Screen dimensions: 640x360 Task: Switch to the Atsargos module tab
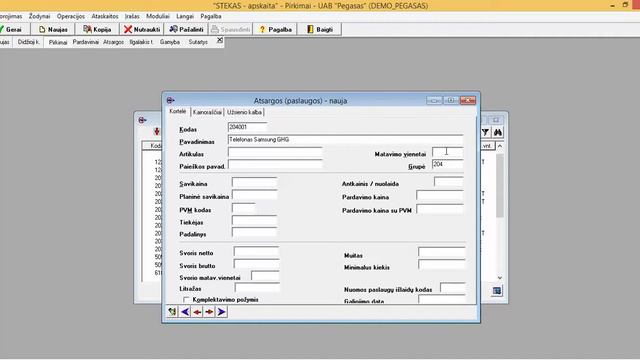coord(113,42)
